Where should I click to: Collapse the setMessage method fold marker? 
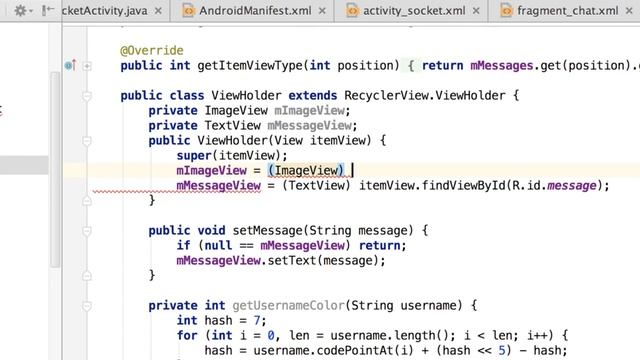[87, 231]
